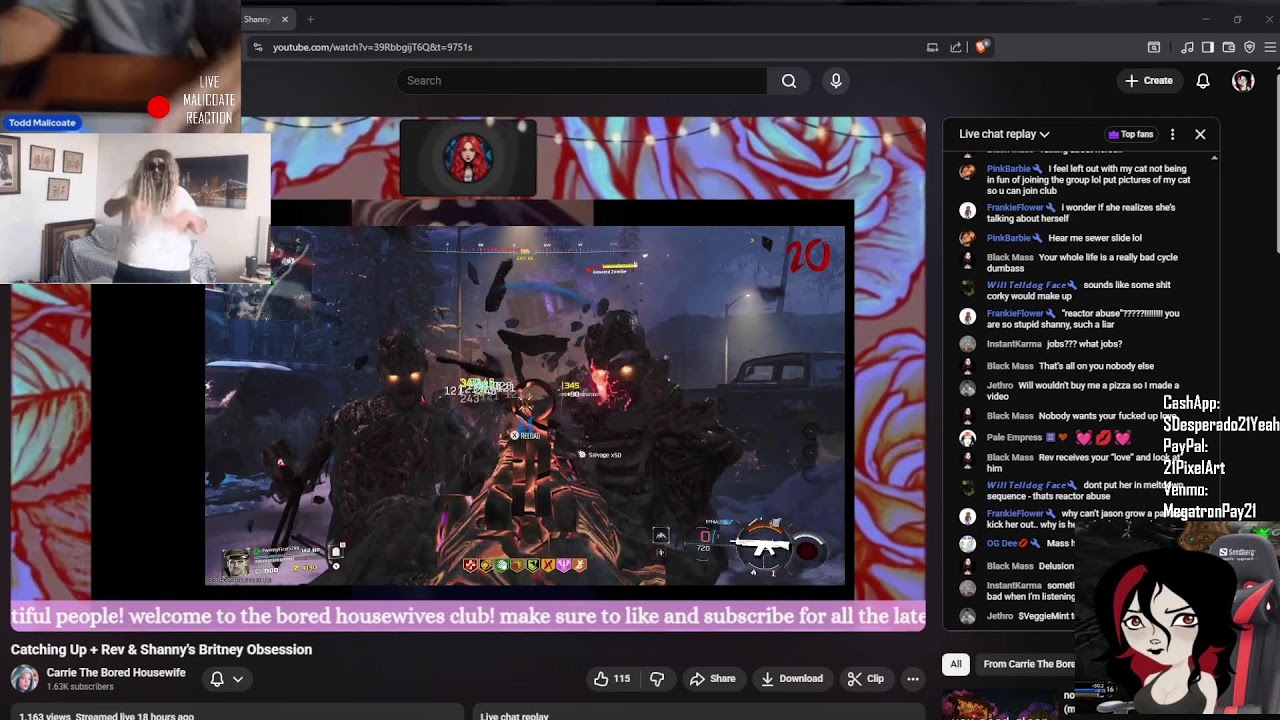Open the Brave playlist music note icon
Screen dimensions: 1280x720
(x=1187, y=47)
